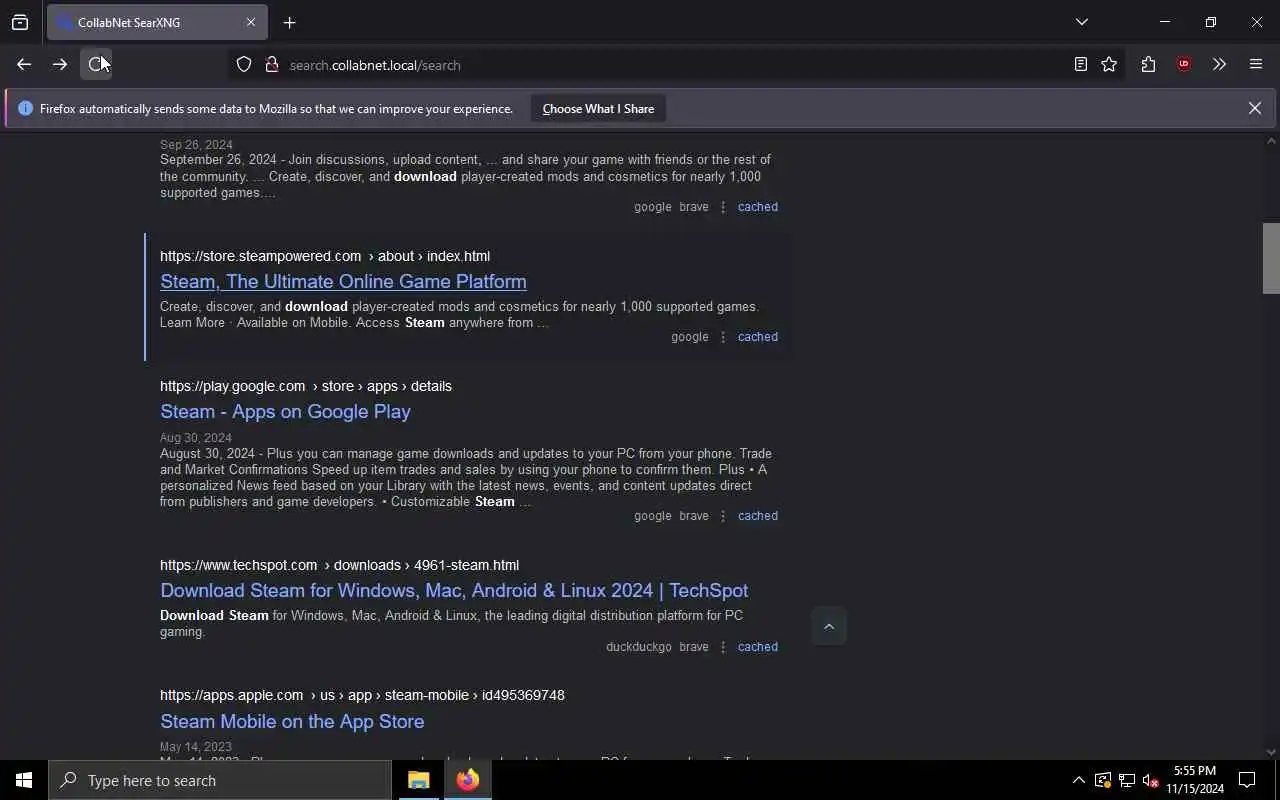
Task: Open Steam Mobile on the App Store link
Action: coord(292,722)
